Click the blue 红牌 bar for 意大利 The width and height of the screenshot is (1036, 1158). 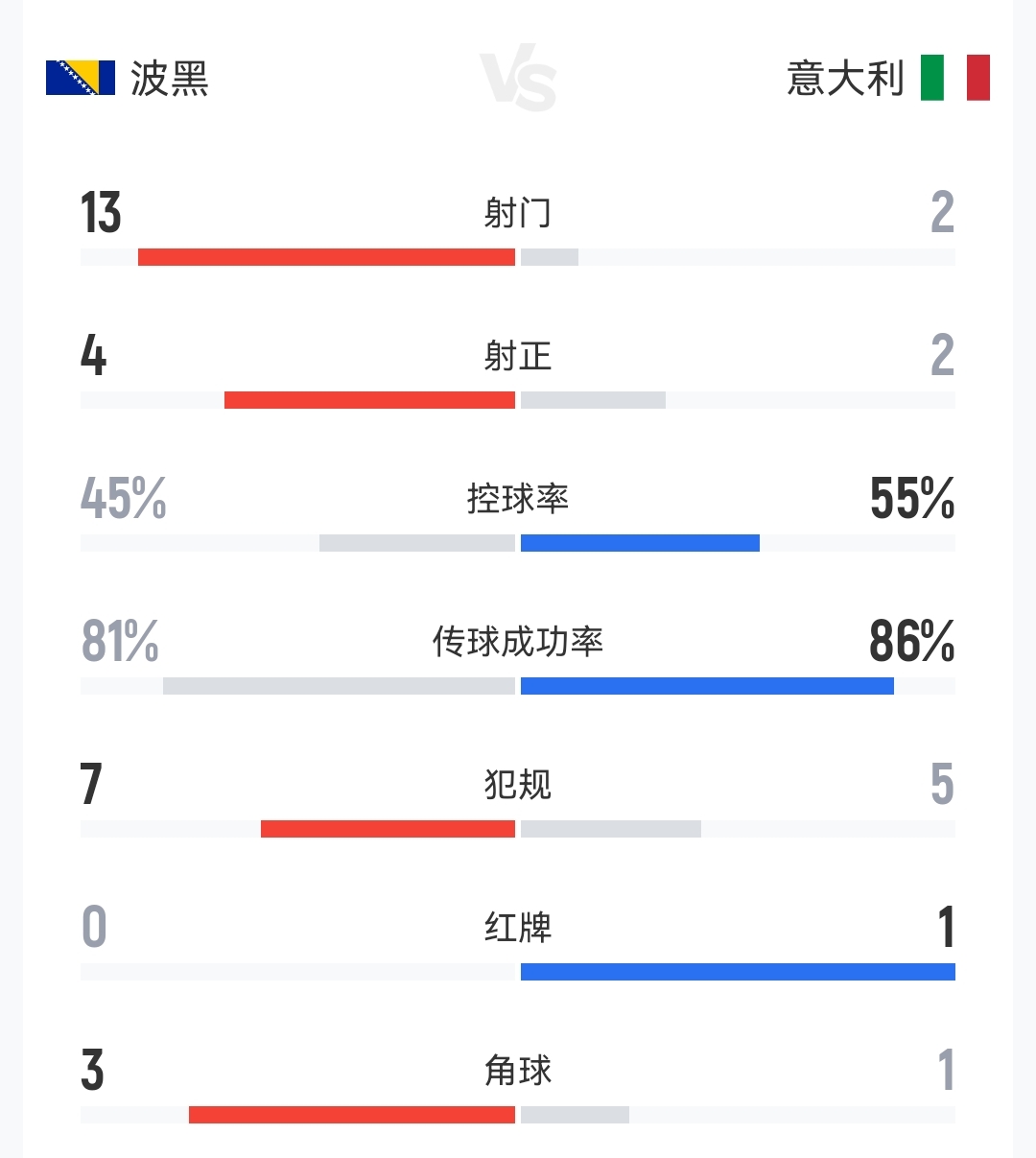[738, 972]
